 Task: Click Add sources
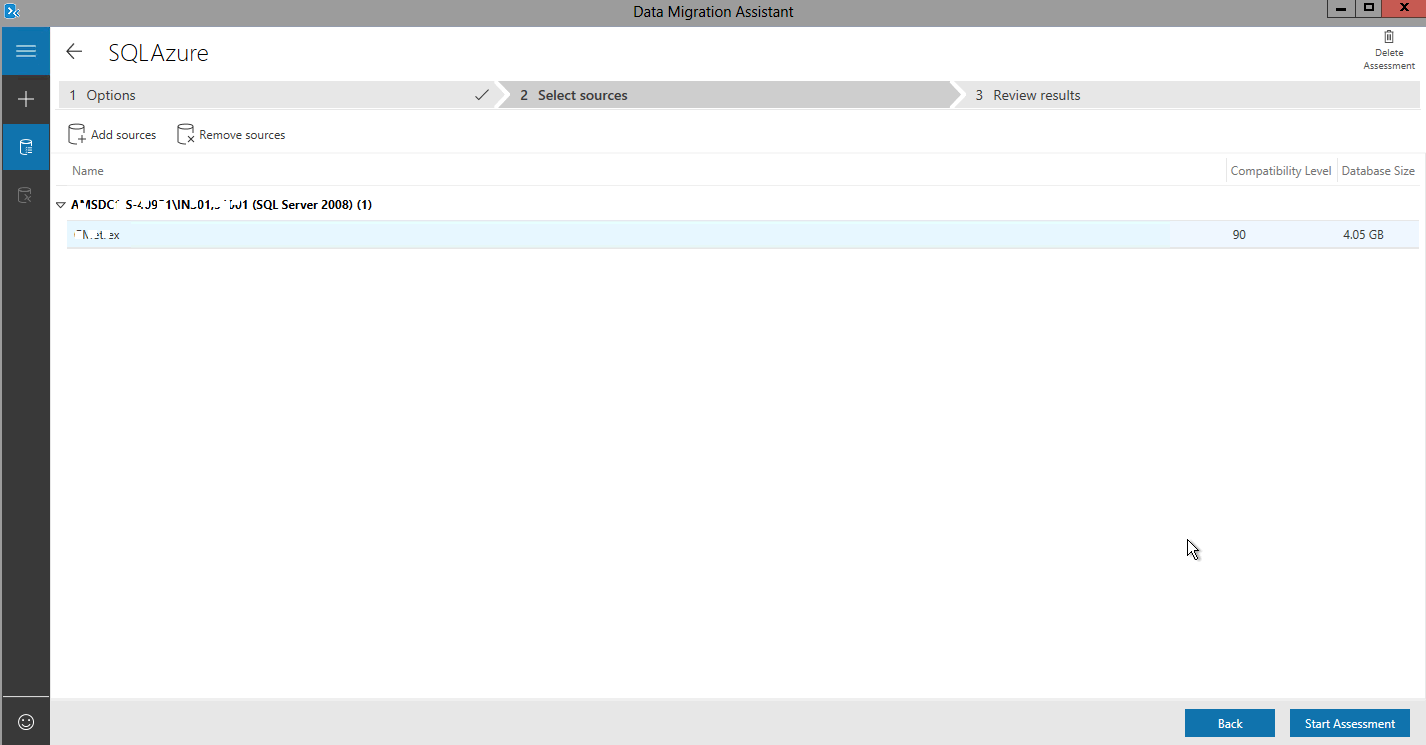pyautogui.click(x=112, y=134)
